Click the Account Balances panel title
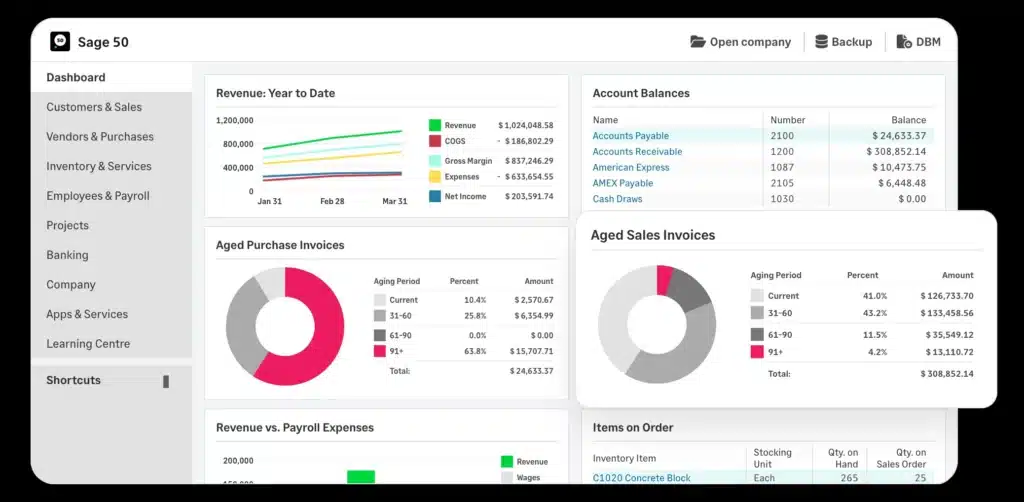The width and height of the screenshot is (1024, 502). pyautogui.click(x=641, y=93)
